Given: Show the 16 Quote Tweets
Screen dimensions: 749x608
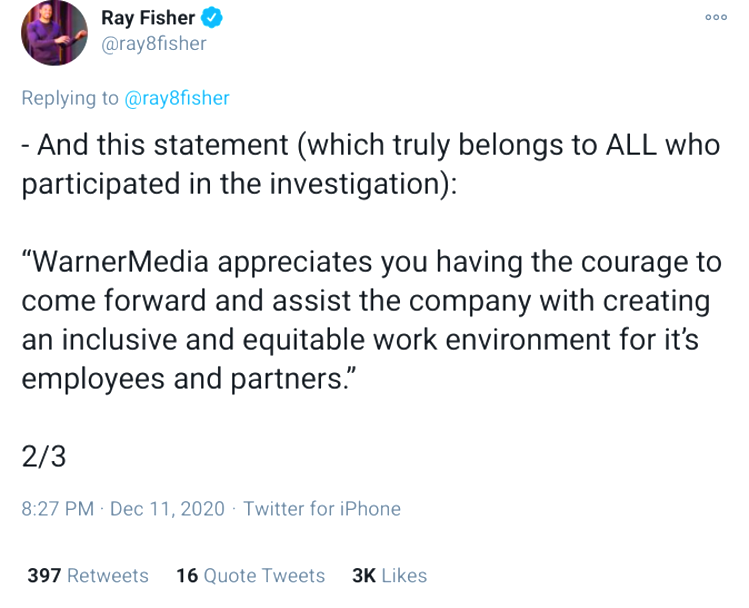Looking at the screenshot, I should click(x=250, y=576).
